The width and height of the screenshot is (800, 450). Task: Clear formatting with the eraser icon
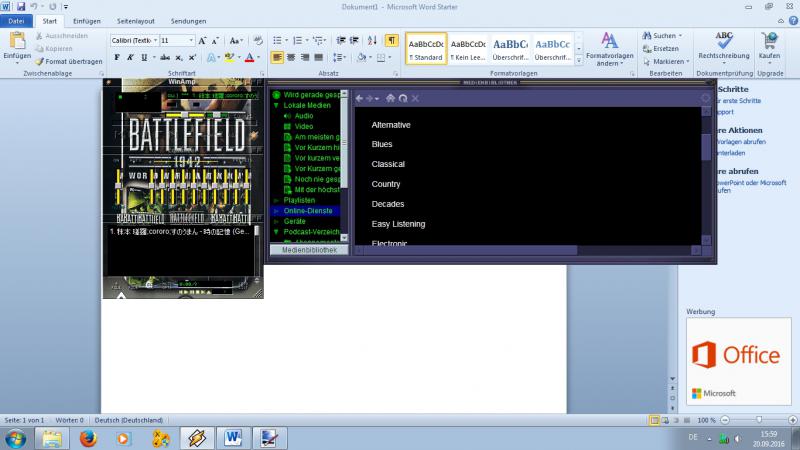pos(258,40)
